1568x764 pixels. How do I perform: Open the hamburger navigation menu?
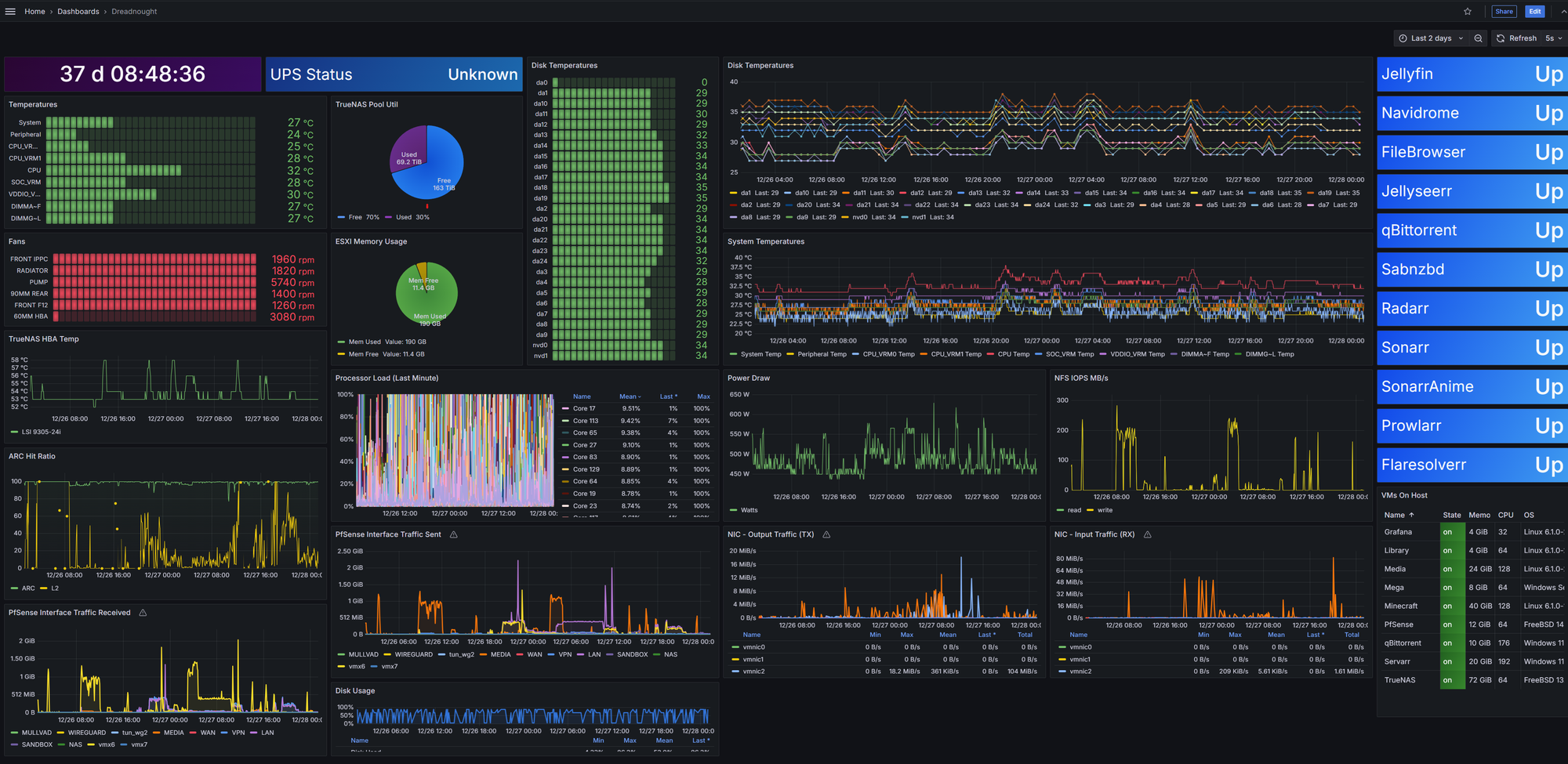(x=10, y=12)
